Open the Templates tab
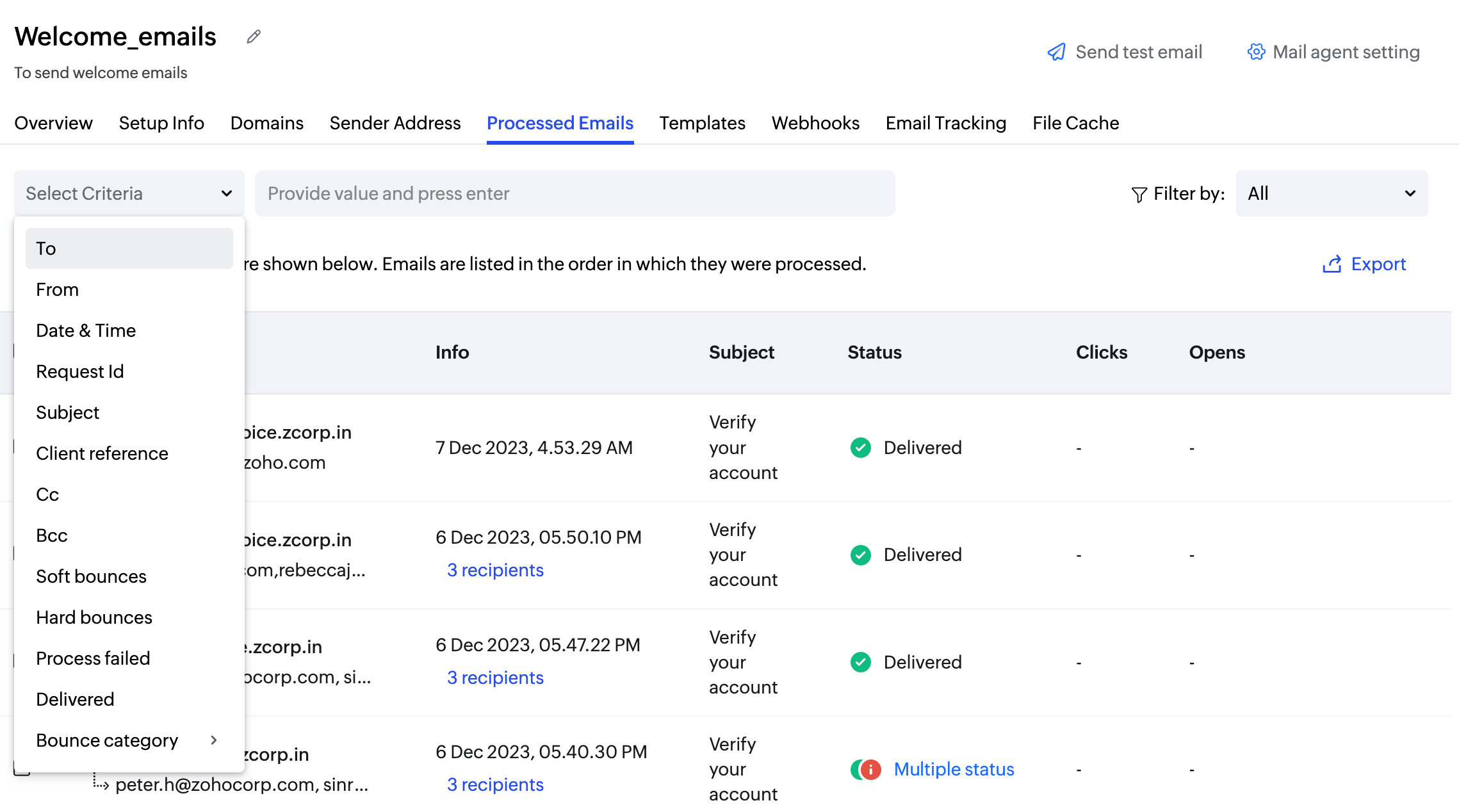The height and width of the screenshot is (812, 1459). [x=702, y=123]
